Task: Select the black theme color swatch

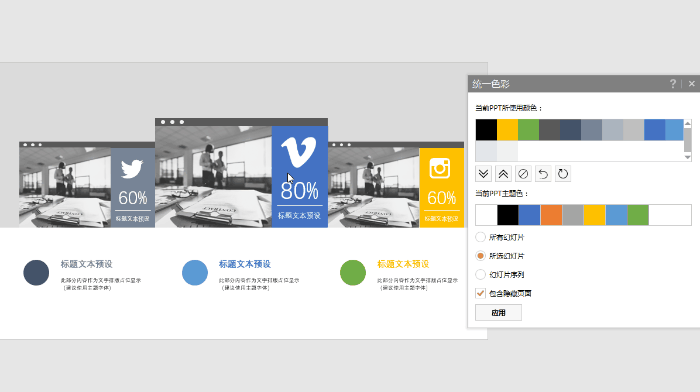Action: (508, 215)
